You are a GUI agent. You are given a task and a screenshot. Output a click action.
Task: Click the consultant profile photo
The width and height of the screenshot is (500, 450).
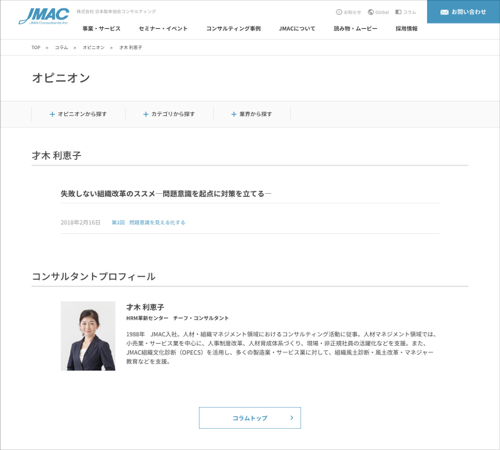click(88, 336)
